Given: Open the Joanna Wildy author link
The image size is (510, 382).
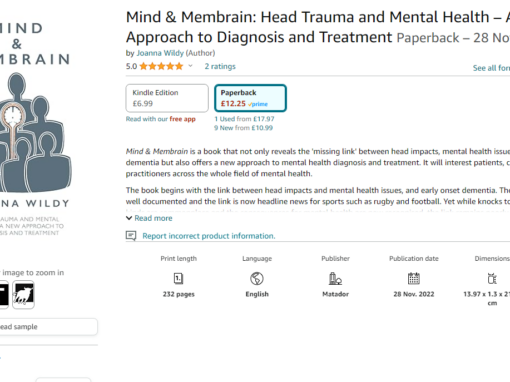Looking at the screenshot, I should tap(160, 53).
